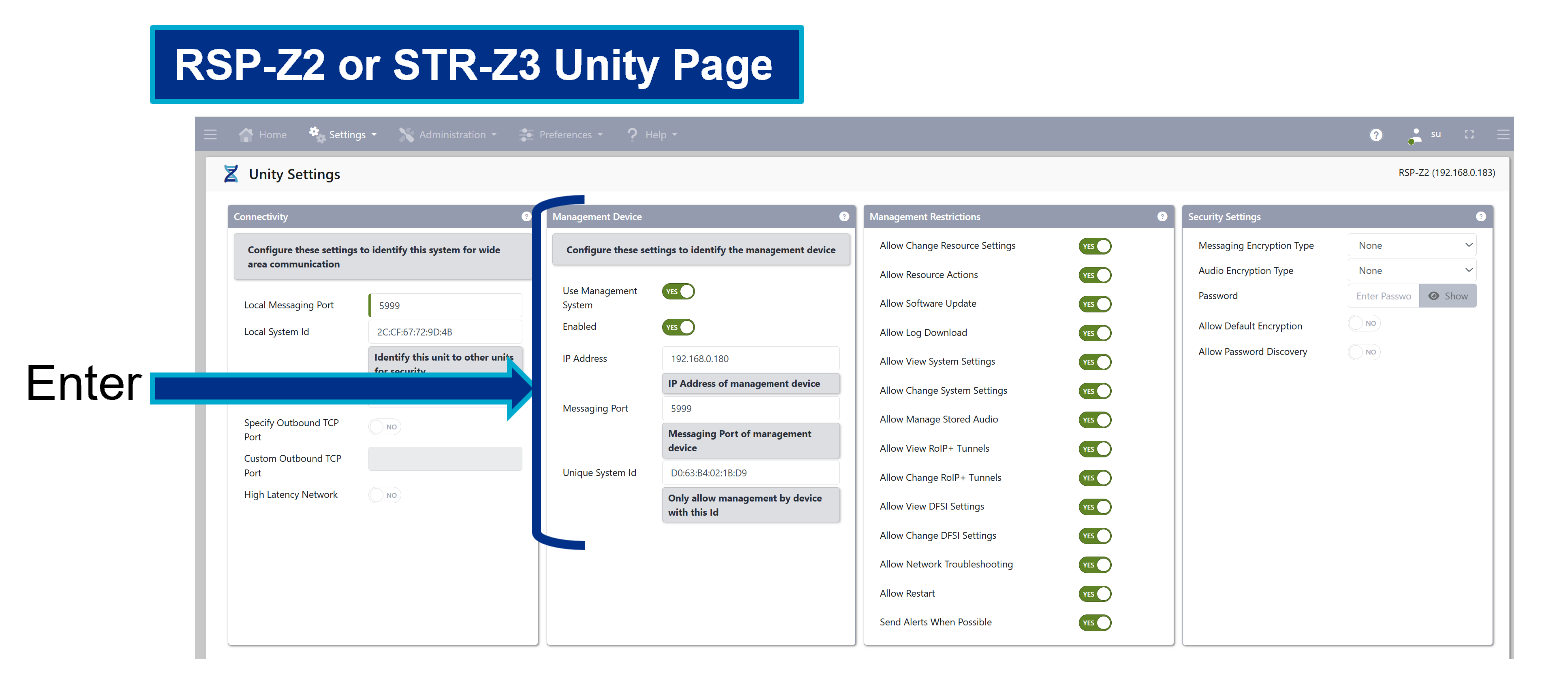Toggle Allow Change RoIP+ Tunnels switch
The image size is (1548, 675).
pos(1095,478)
